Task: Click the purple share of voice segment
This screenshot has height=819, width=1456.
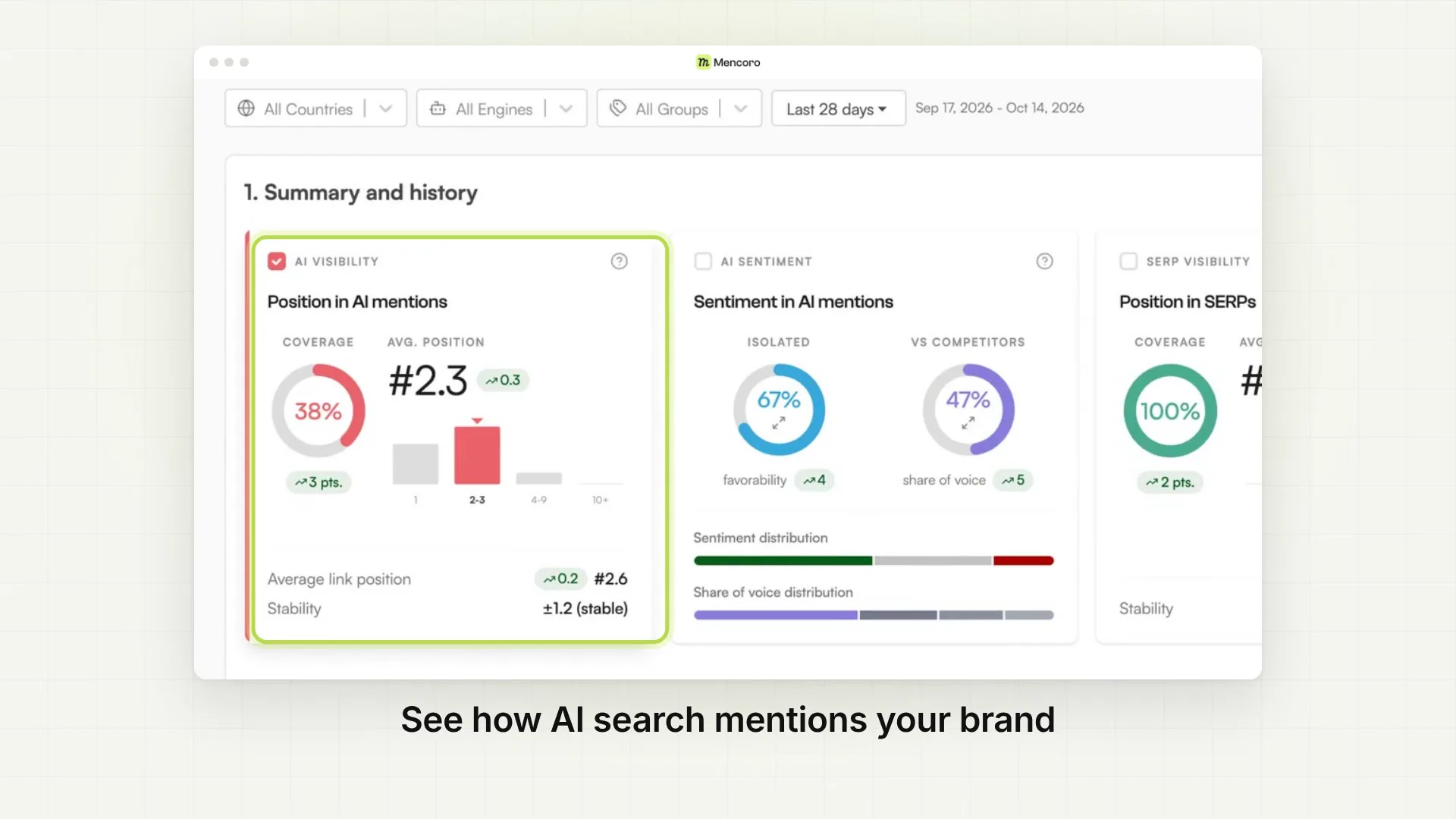Action: (x=776, y=615)
